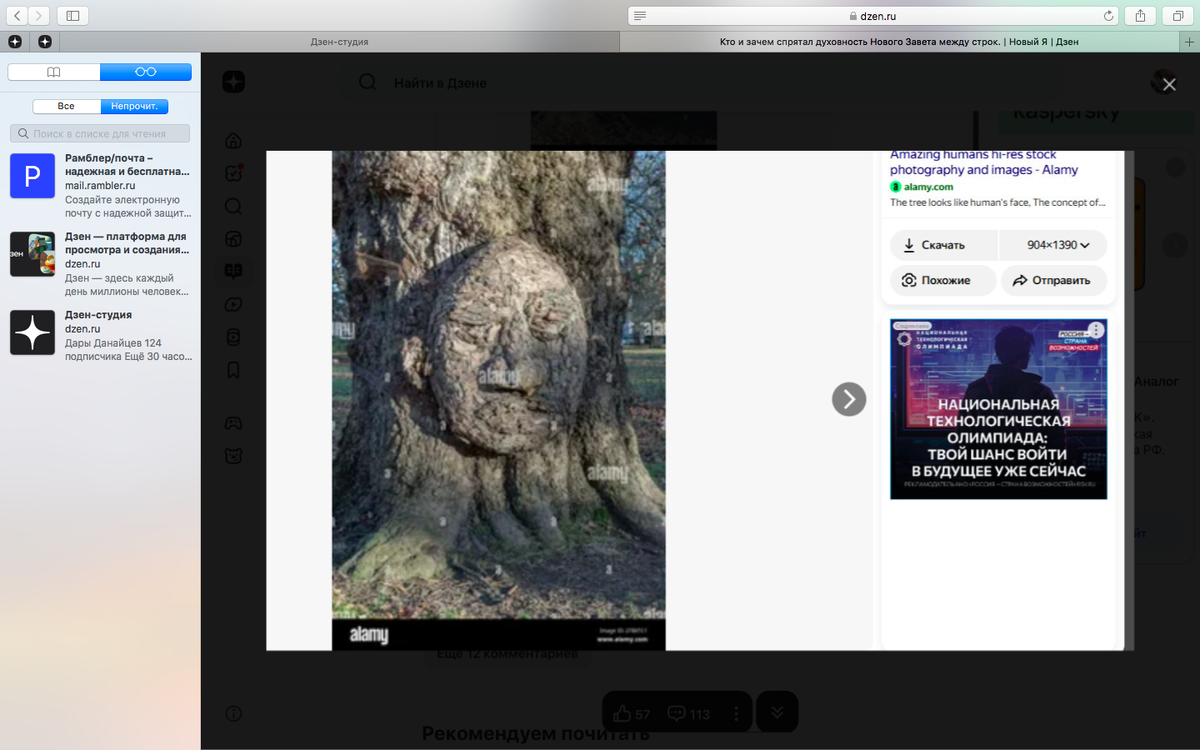
Task: Open Дзен — платформа reading list item
Action: click(100, 264)
